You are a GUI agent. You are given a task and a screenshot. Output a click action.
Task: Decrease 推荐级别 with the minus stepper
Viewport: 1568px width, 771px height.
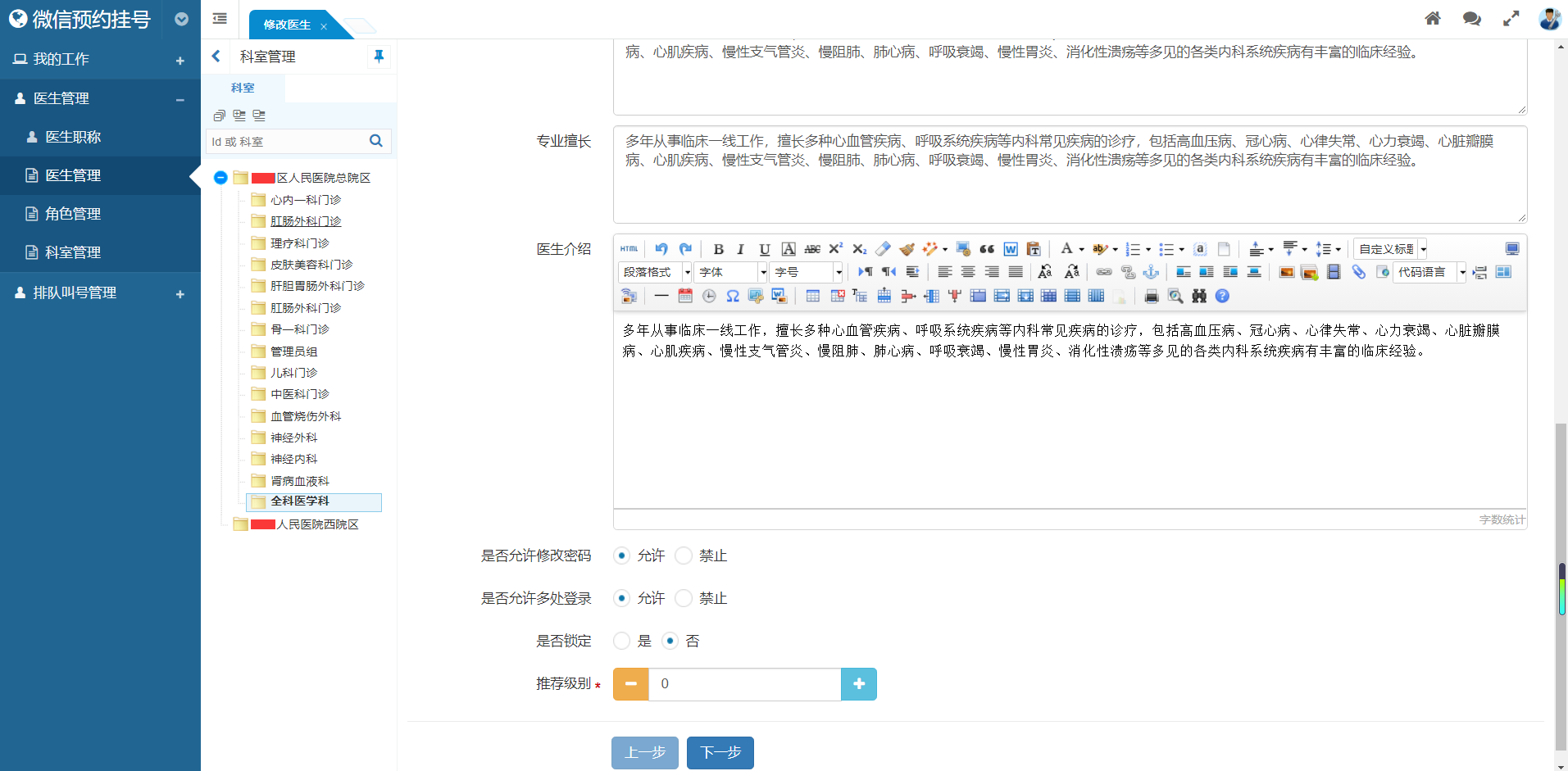(629, 683)
